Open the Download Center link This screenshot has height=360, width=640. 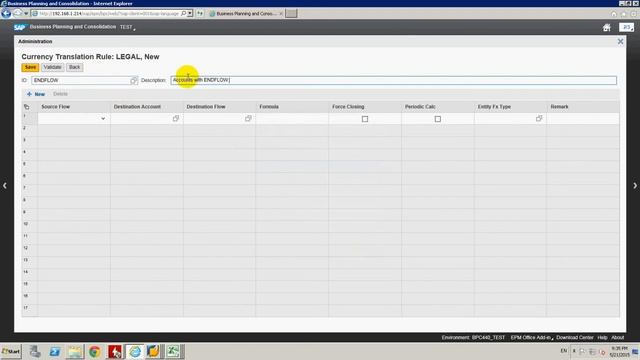click(575, 338)
